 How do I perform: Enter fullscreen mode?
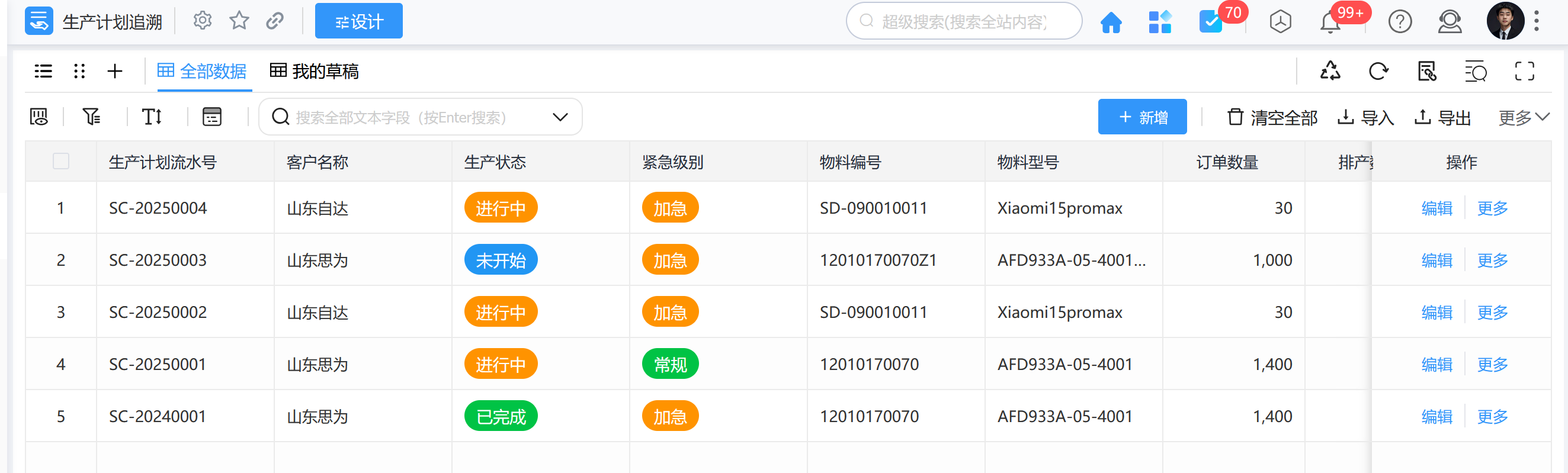[1524, 72]
